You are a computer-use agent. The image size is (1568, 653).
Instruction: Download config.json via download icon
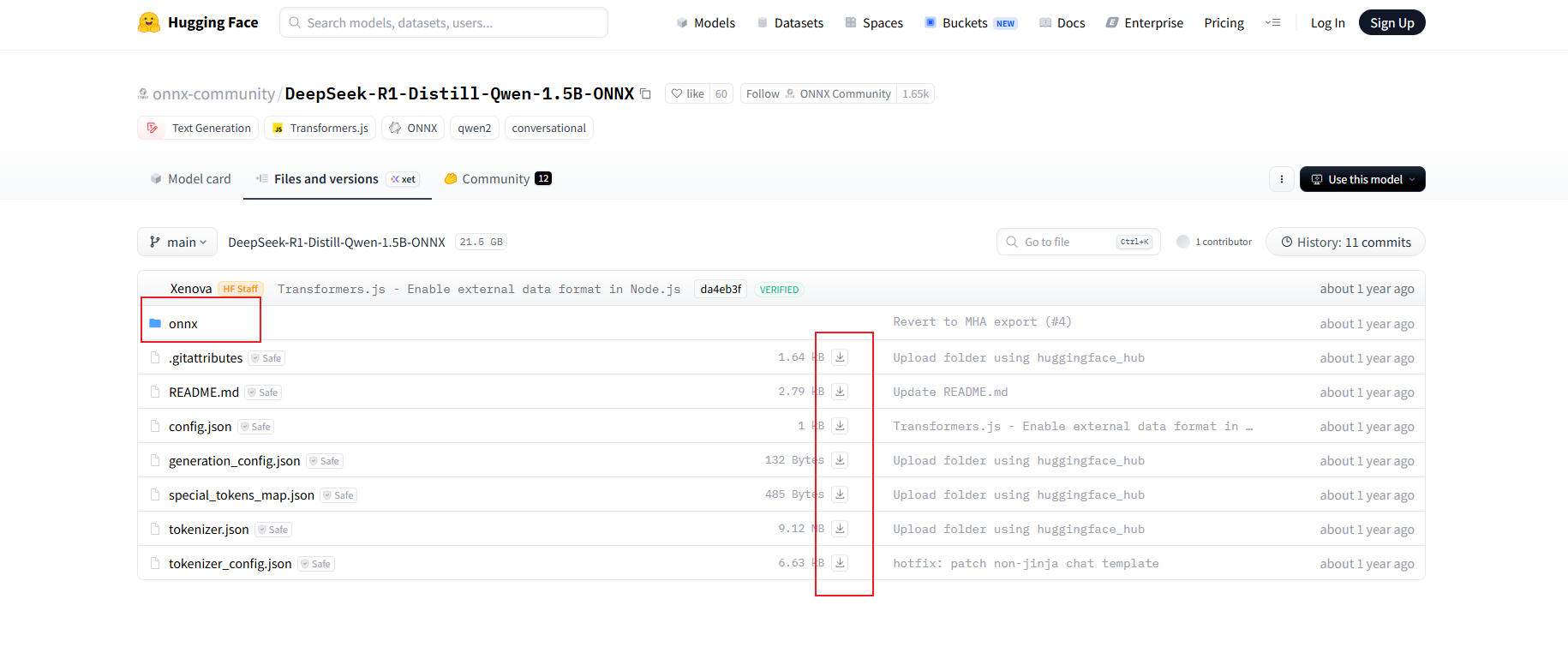840,426
